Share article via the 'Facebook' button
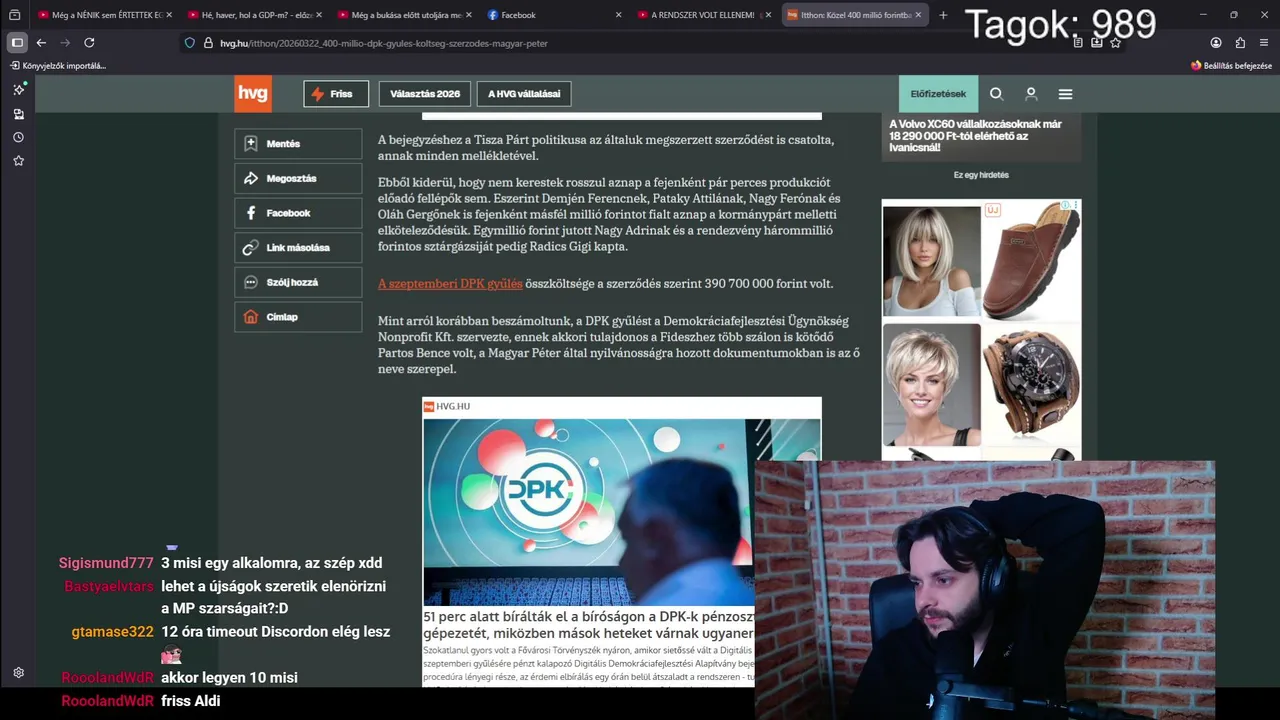Image resolution: width=1280 pixels, height=720 pixels. [298, 213]
